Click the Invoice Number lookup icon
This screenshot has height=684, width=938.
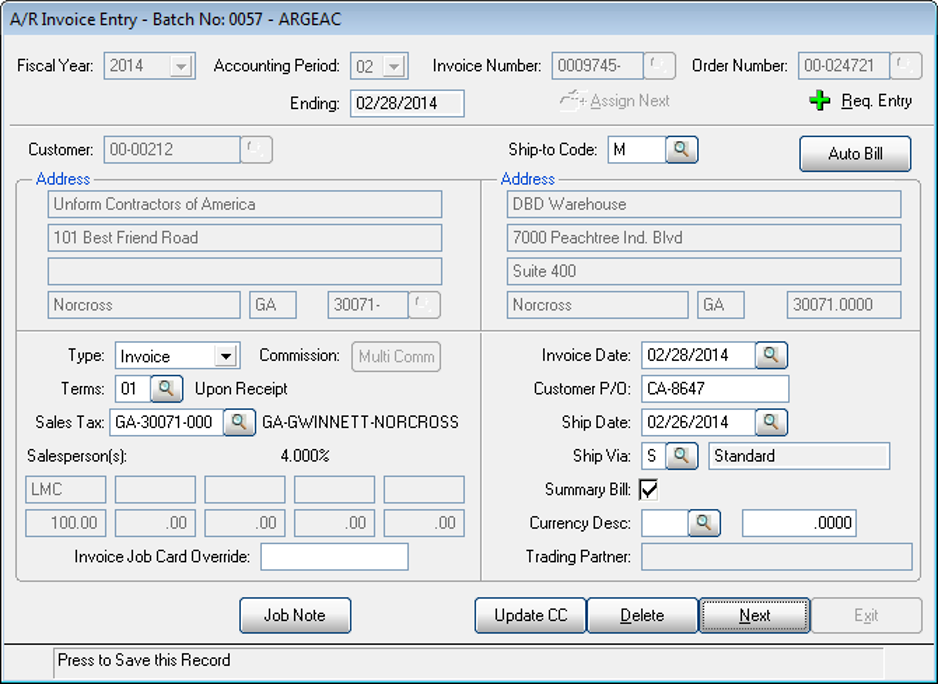(659, 66)
